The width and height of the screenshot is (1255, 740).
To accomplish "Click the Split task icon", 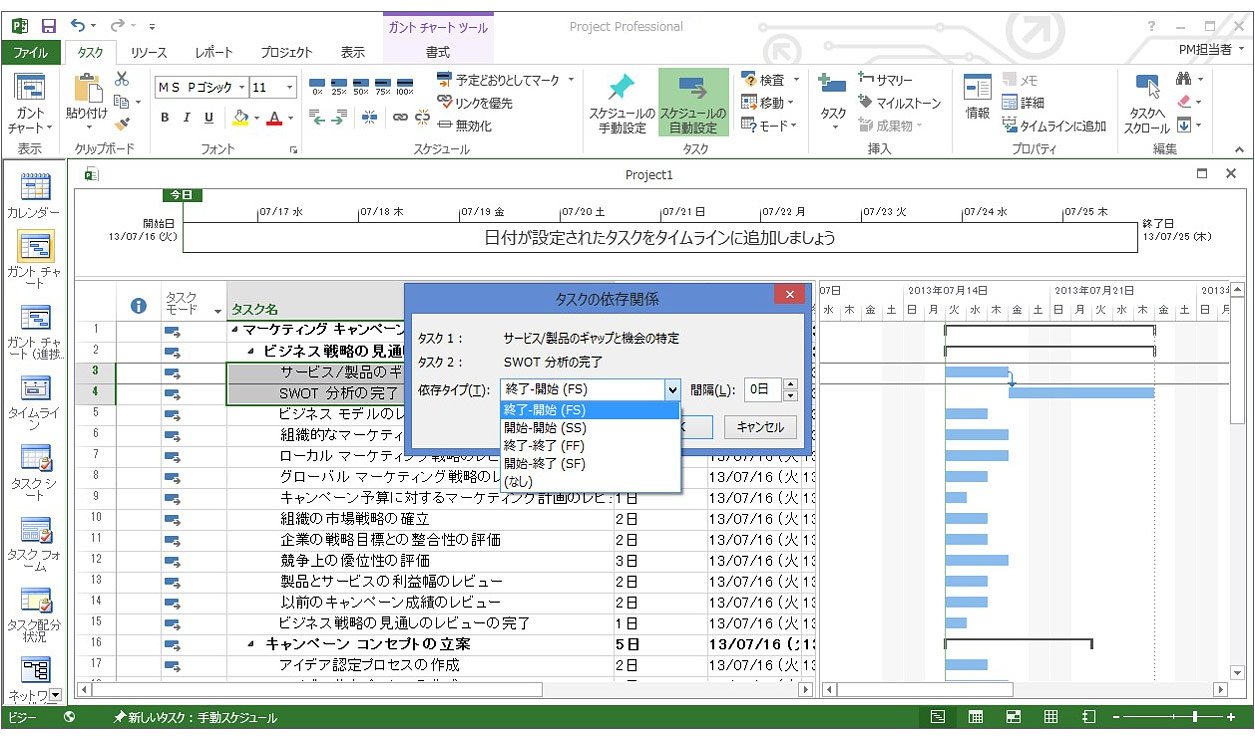I will click(x=369, y=117).
